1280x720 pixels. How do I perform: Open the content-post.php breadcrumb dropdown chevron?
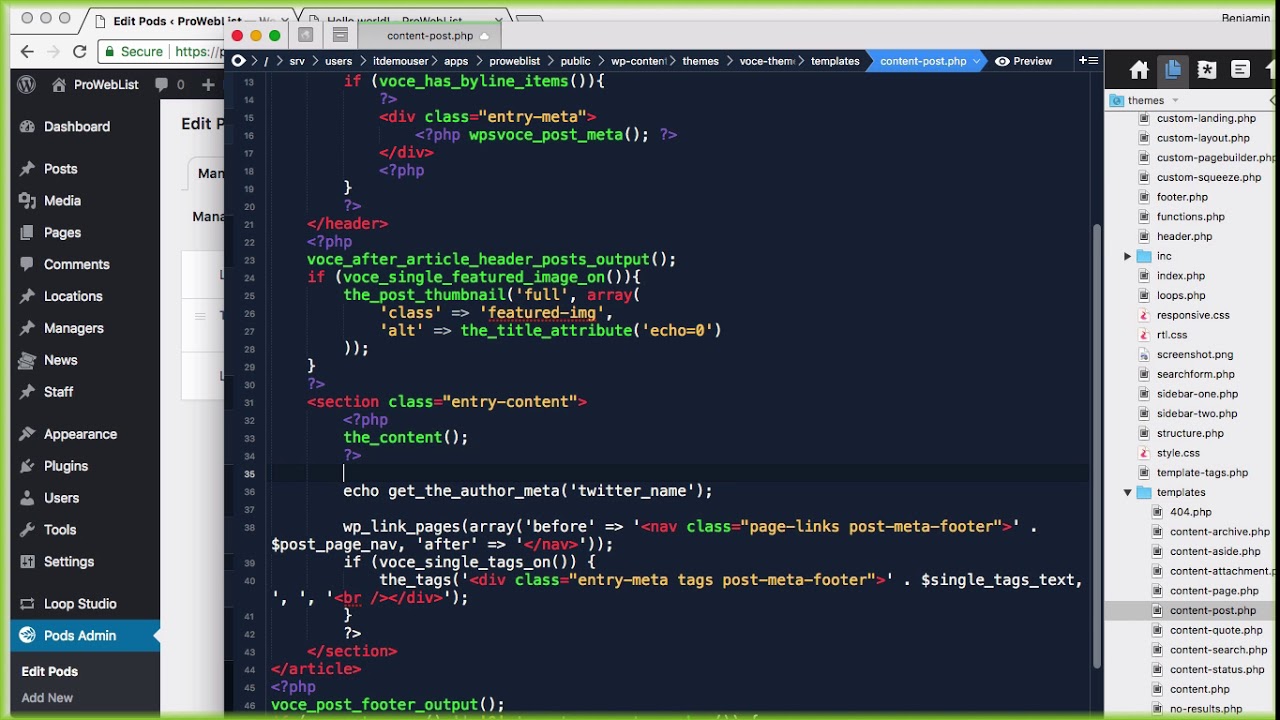tap(977, 61)
